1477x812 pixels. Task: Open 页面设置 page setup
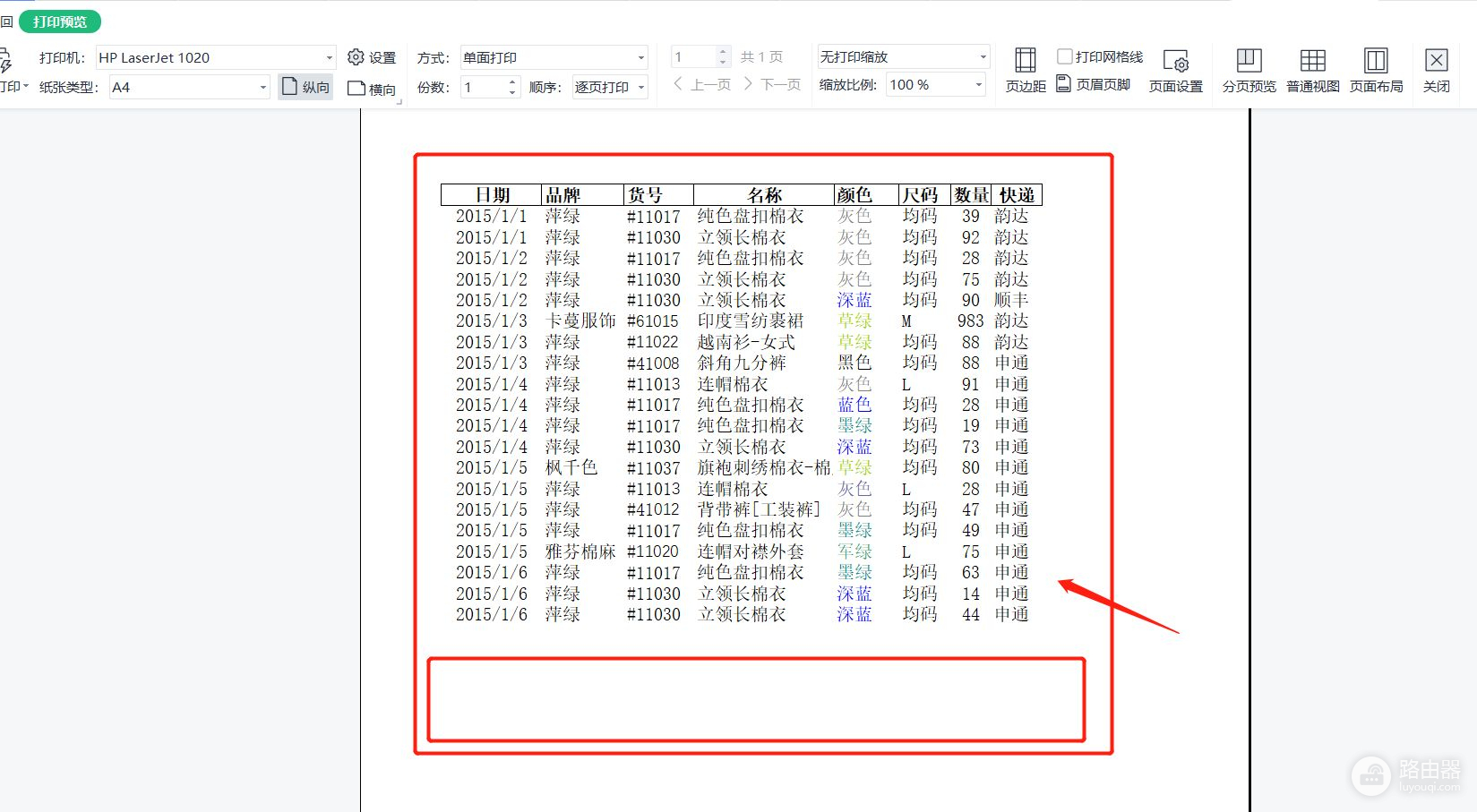tap(1175, 70)
